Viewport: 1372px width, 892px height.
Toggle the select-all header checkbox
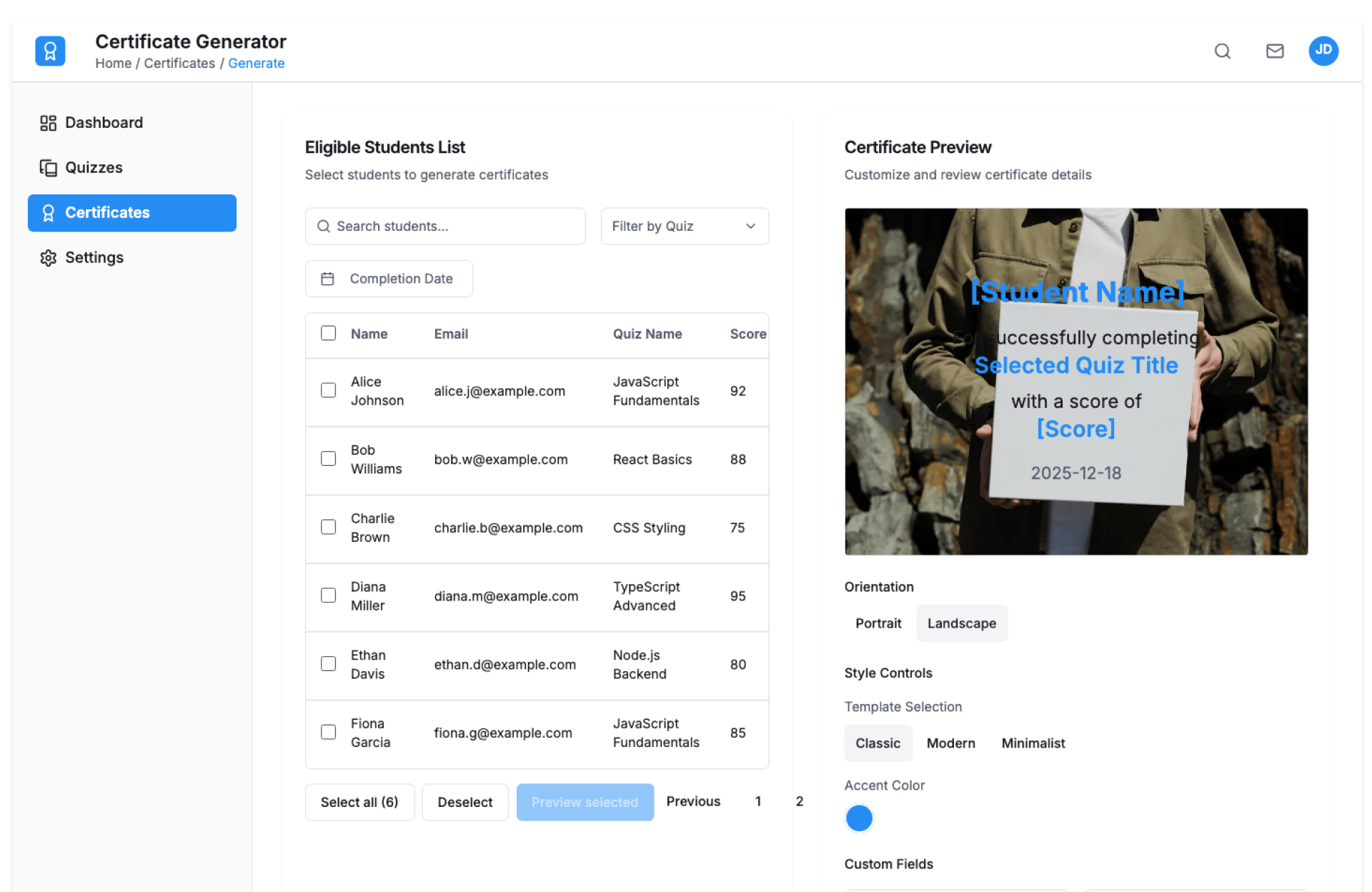click(x=328, y=333)
